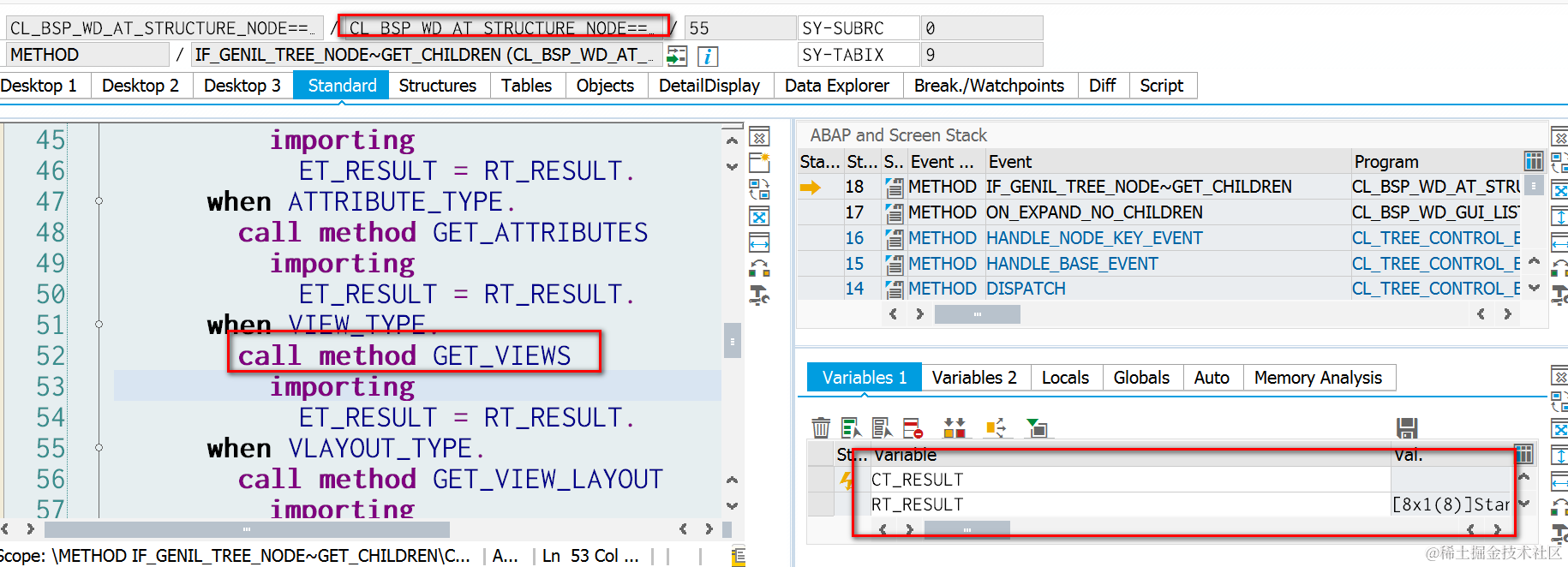Click the green list icon in the variables toolbar
The image size is (1568, 567).
[851, 427]
